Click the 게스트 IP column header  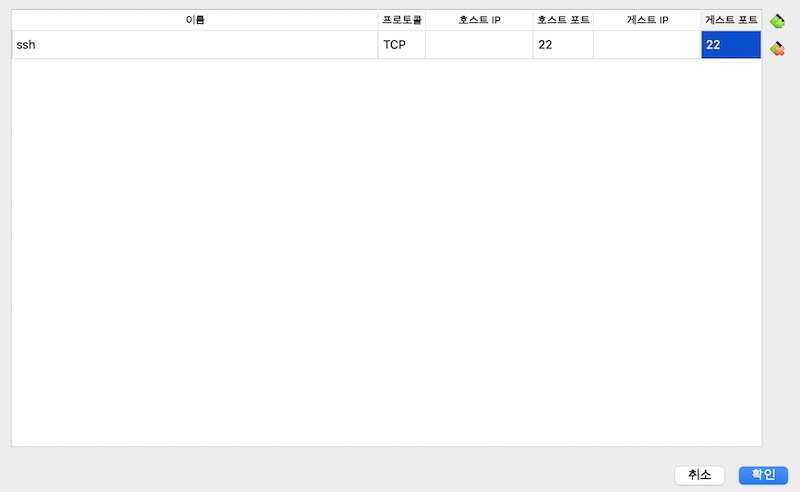[x=647, y=20]
